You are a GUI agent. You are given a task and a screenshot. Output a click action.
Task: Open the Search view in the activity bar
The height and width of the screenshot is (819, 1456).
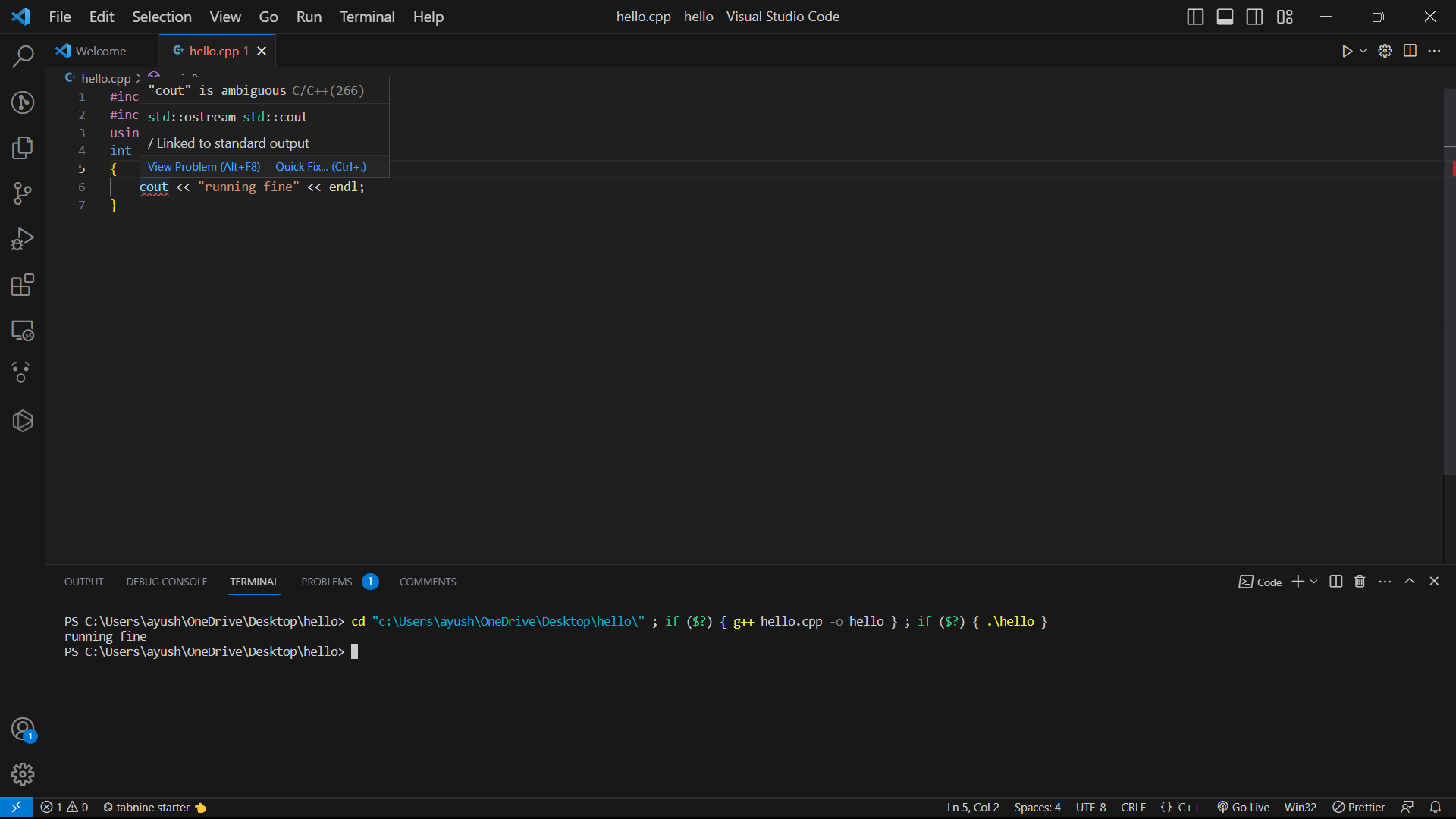(23, 57)
